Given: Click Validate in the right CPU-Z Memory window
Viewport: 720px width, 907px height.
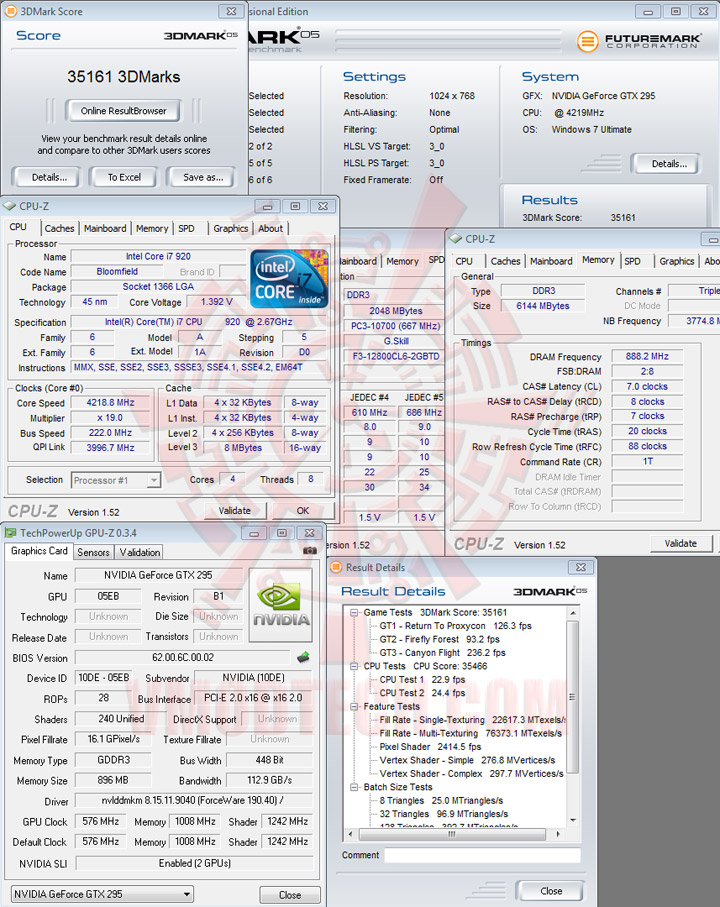Looking at the screenshot, I should point(681,544).
